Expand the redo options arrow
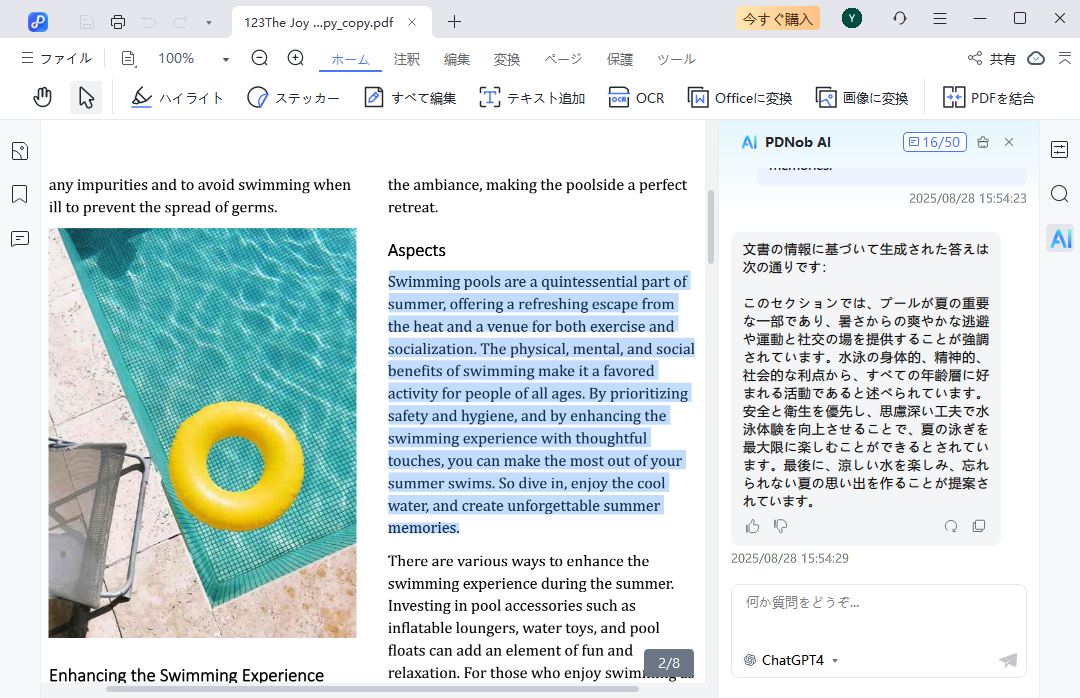 pos(207,20)
